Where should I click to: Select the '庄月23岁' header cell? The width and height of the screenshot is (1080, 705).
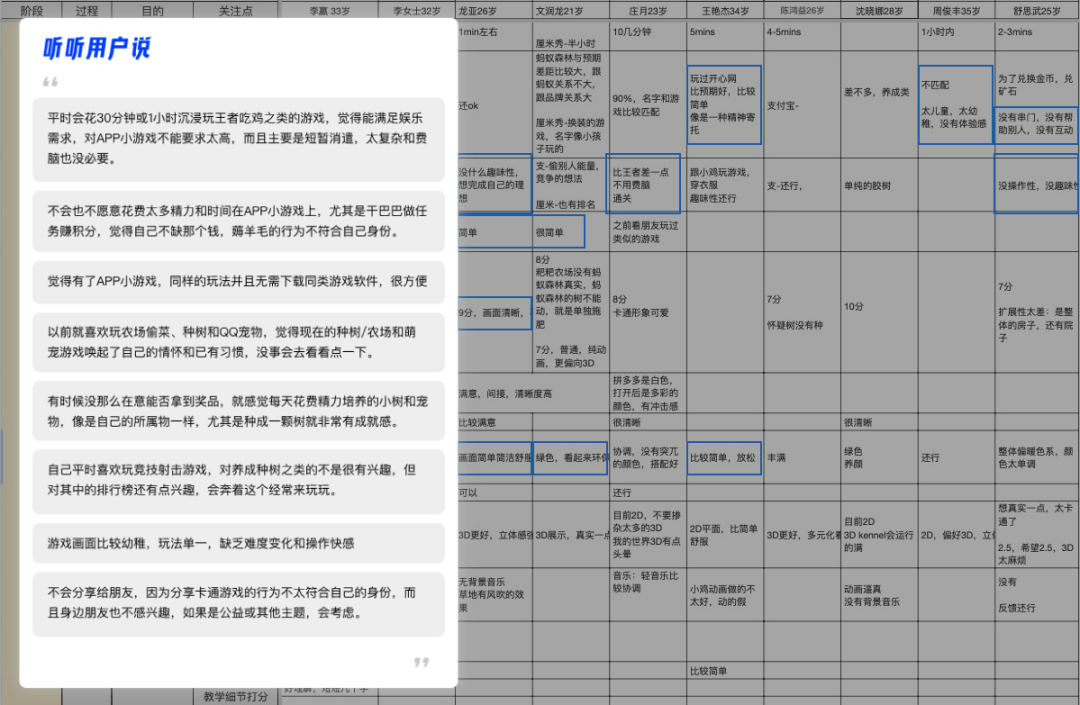click(648, 10)
